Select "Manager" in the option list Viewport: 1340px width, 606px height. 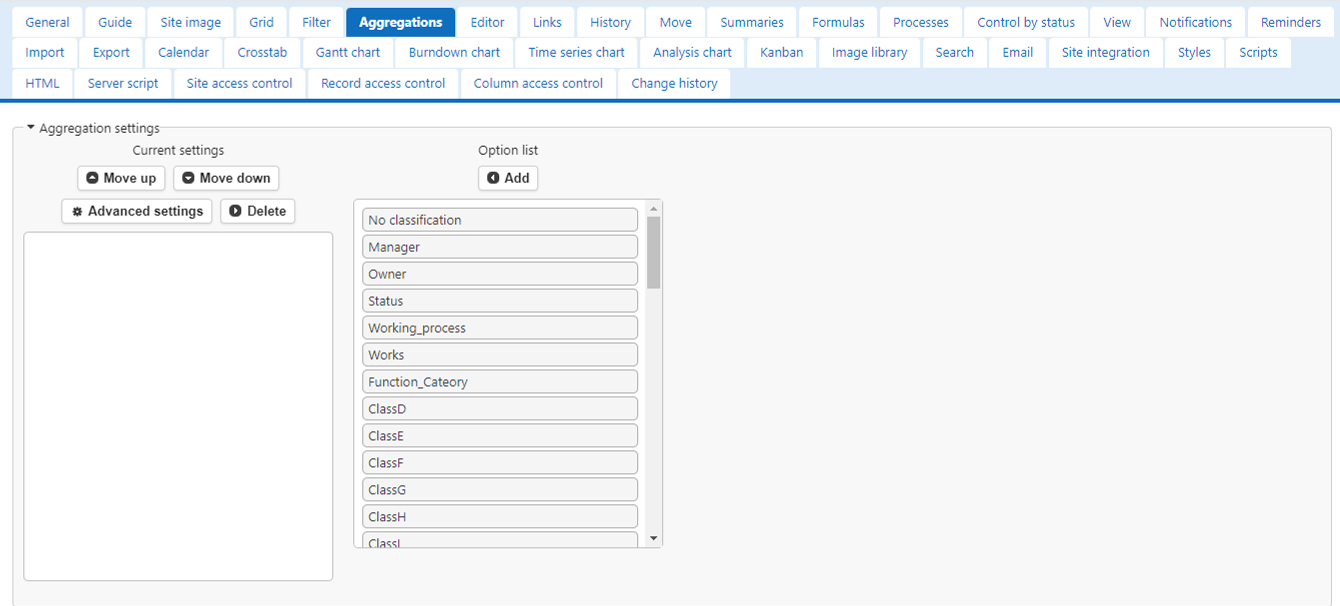(x=500, y=247)
